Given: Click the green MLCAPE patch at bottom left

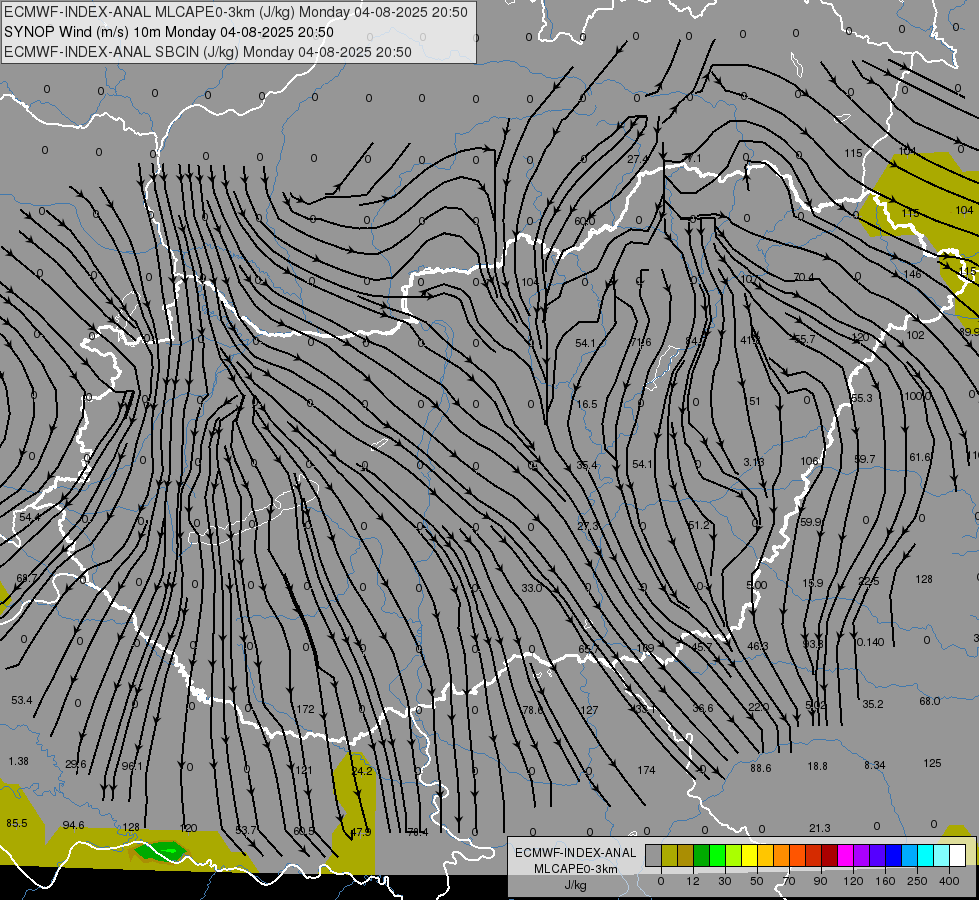Looking at the screenshot, I should [x=161, y=850].
